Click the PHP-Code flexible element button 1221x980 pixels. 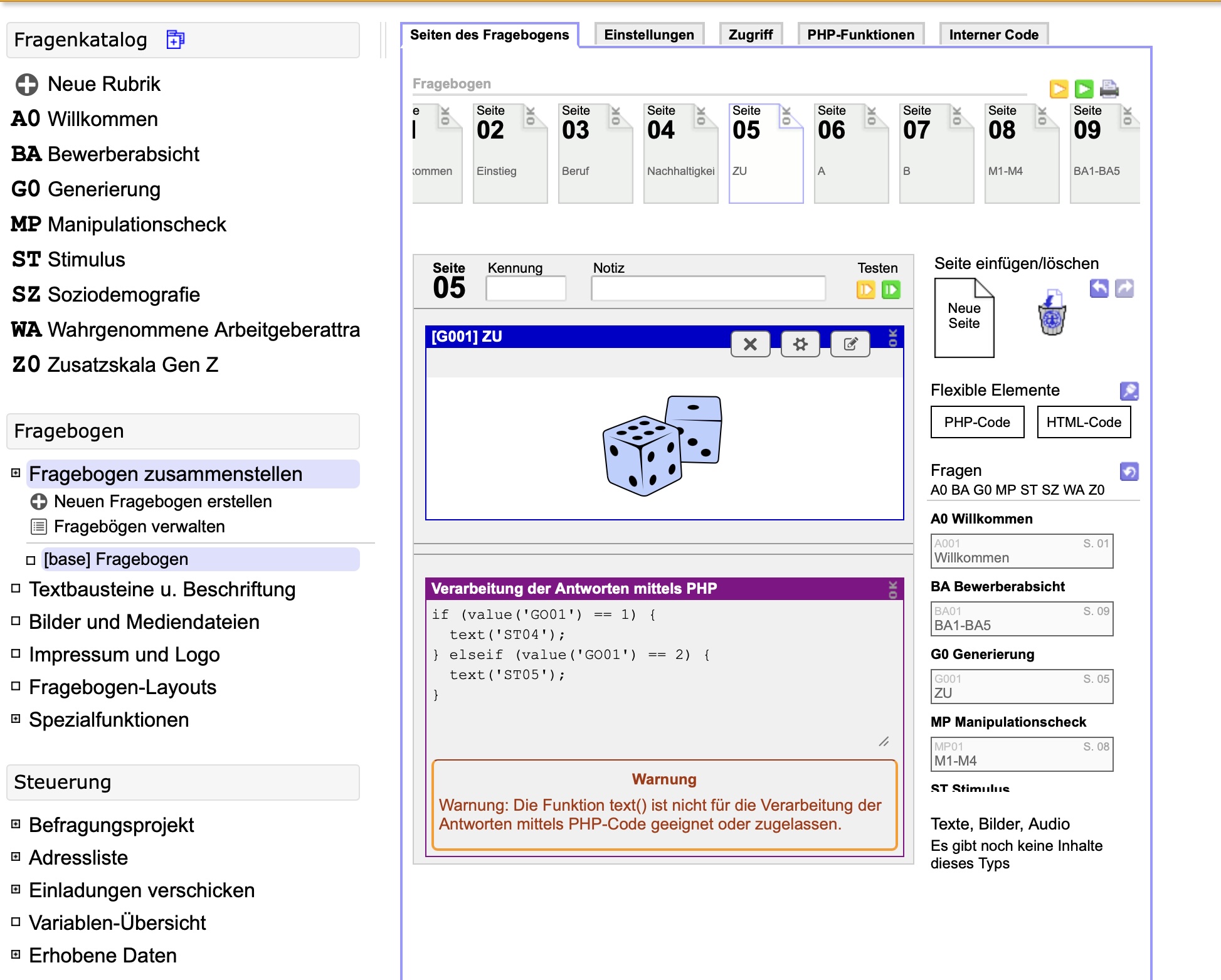[x=976, y=422]
